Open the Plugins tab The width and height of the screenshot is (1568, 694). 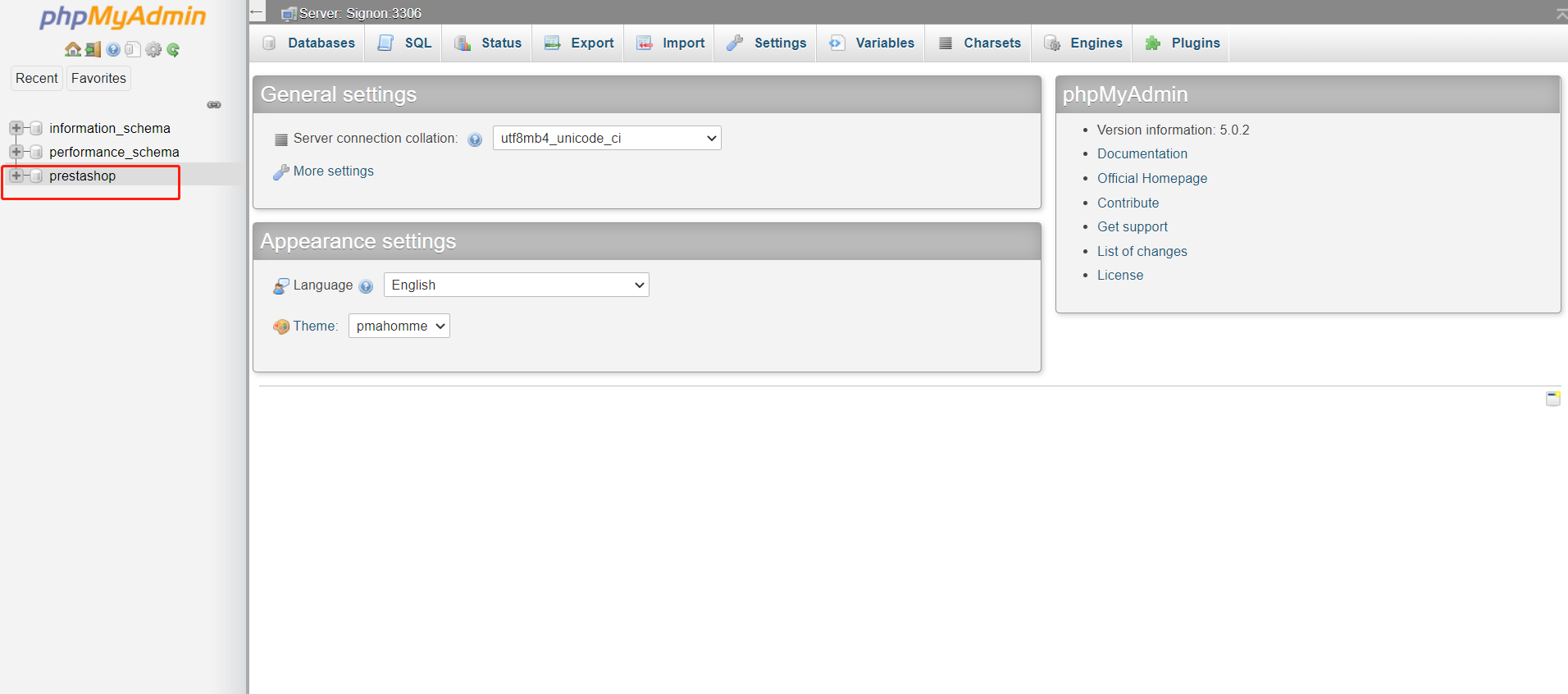[1182, 43]
